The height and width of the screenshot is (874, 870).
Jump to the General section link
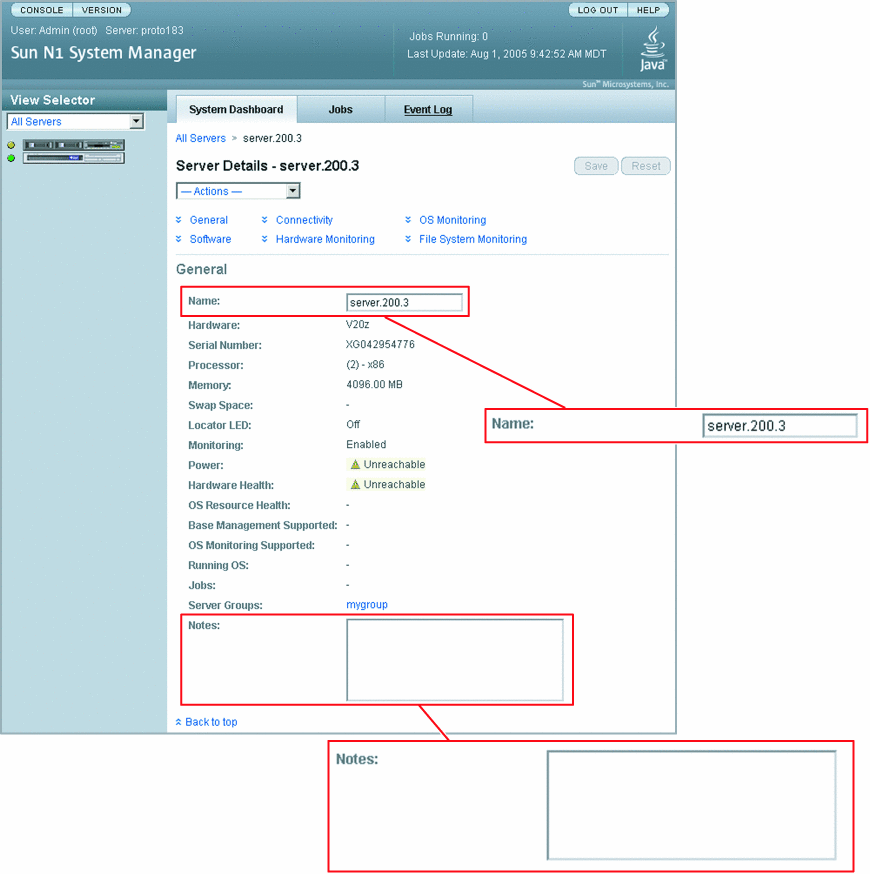pos(208,220)
